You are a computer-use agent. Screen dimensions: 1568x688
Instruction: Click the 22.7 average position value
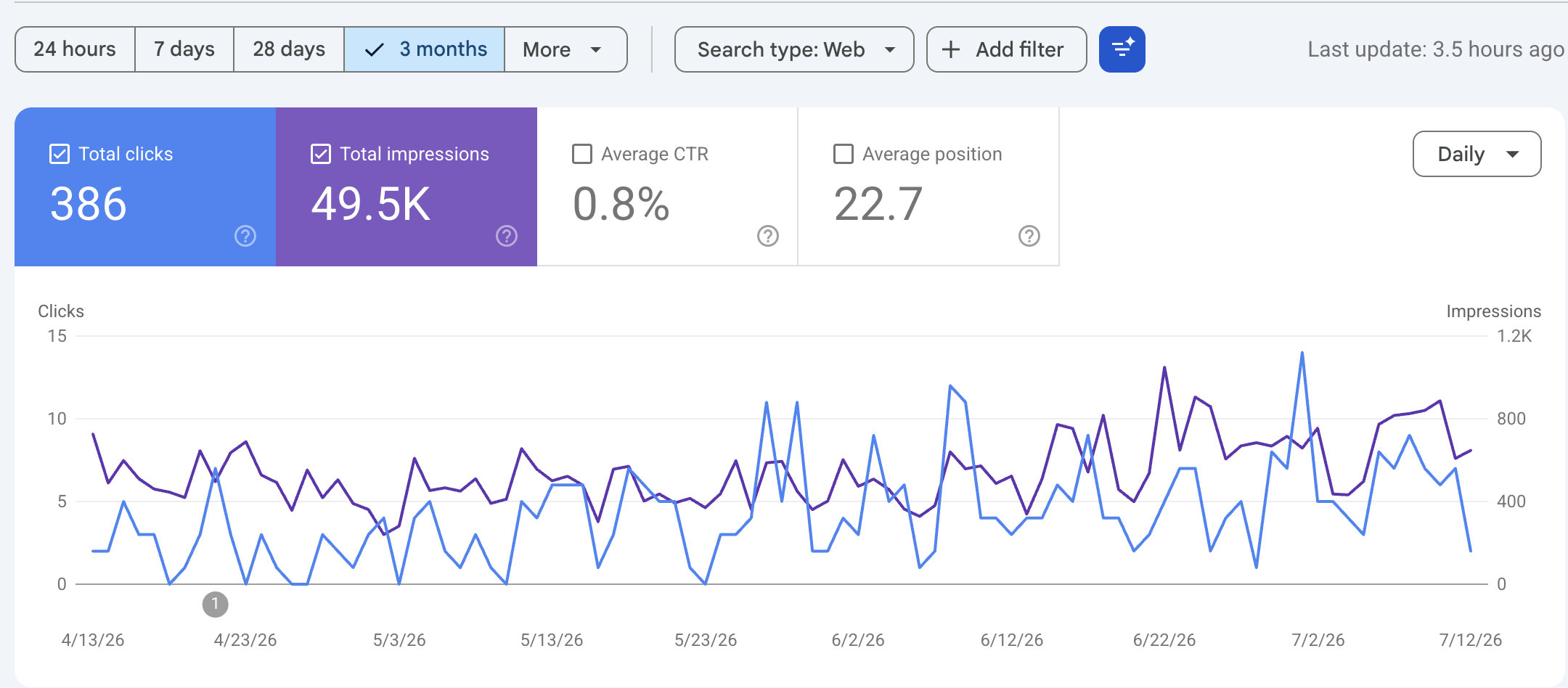point(878,204)
